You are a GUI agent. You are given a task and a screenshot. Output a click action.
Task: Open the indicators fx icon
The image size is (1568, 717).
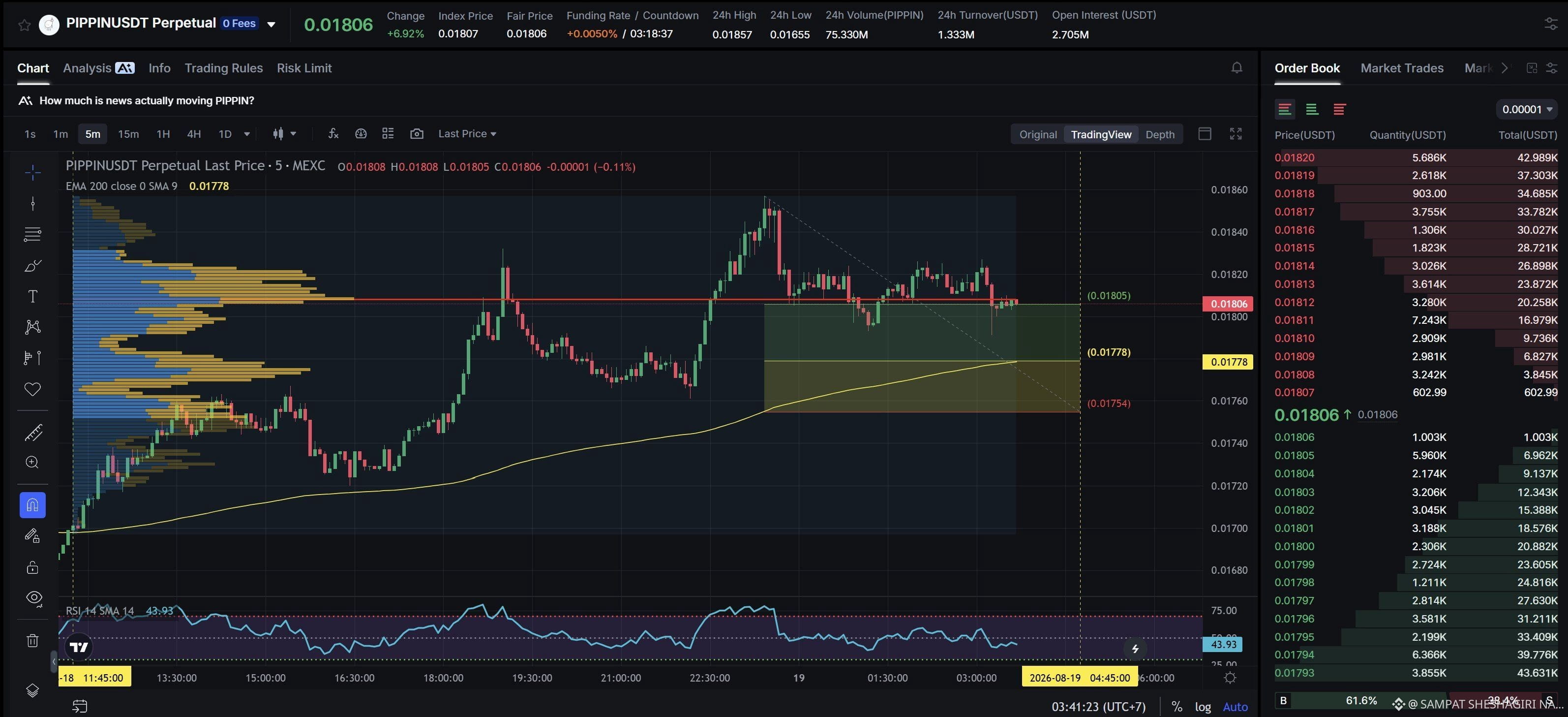click(x=333, y=133)
